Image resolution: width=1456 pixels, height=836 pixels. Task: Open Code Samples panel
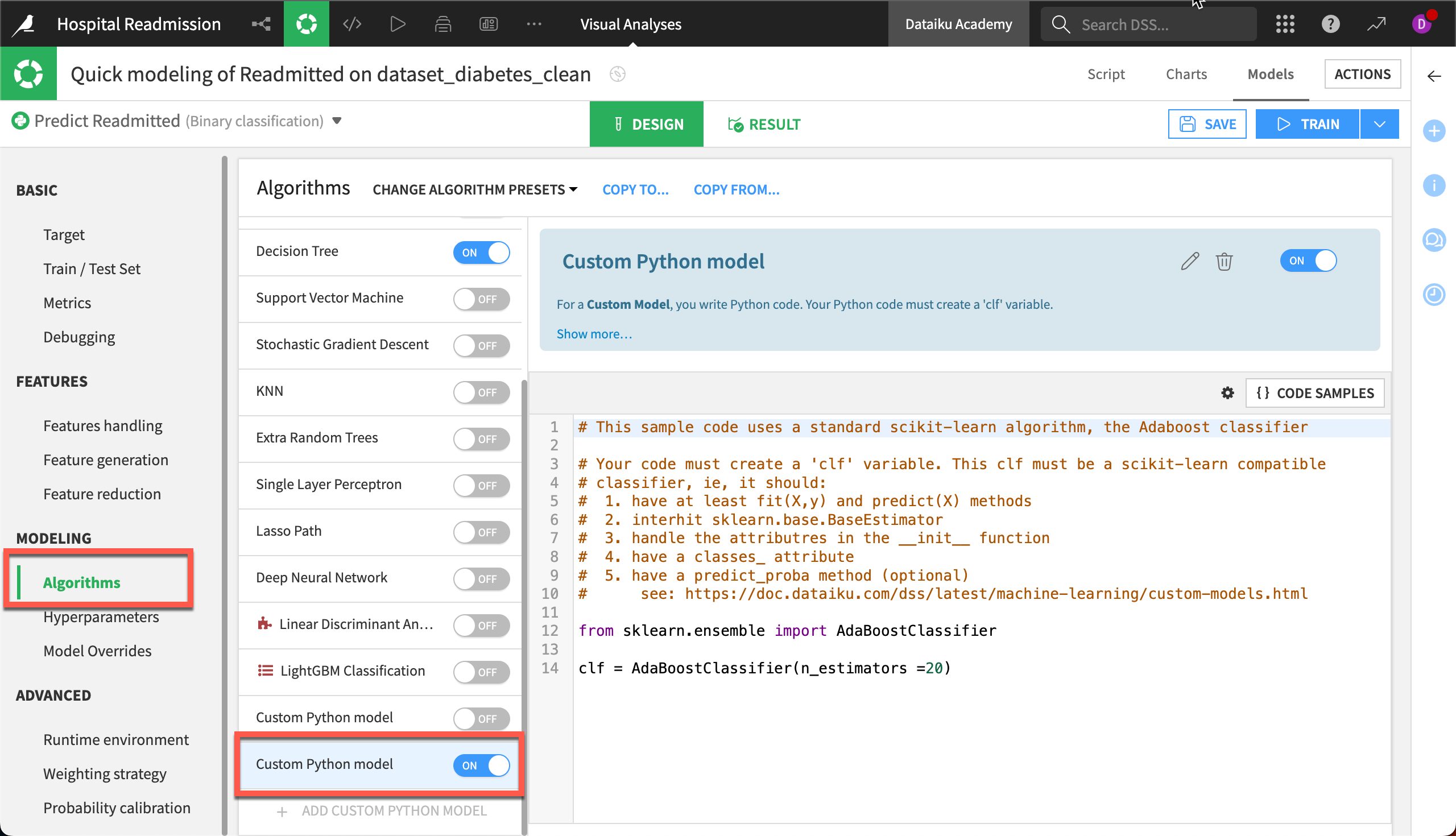(x=1314, y=392)
